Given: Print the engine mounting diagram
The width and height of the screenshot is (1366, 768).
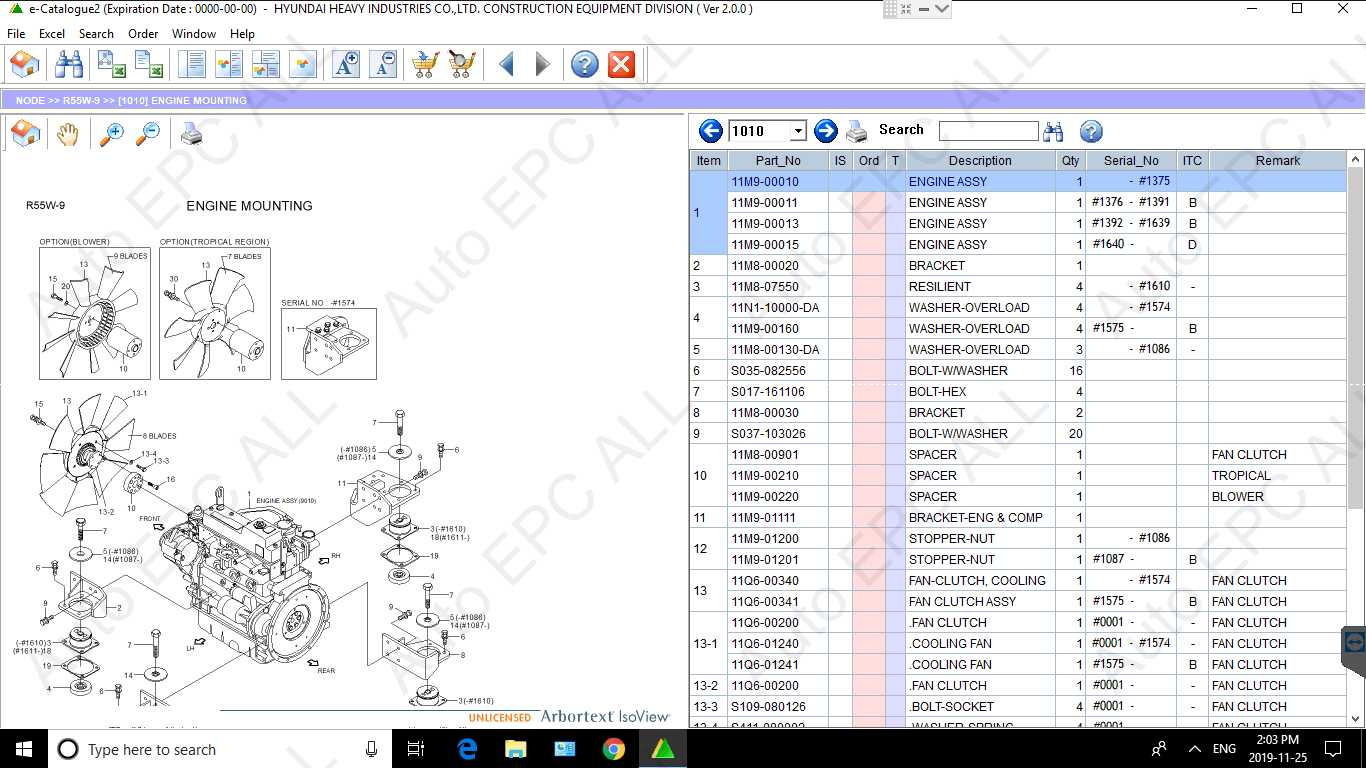Looking at the screenshot, I should coord(190,132).
